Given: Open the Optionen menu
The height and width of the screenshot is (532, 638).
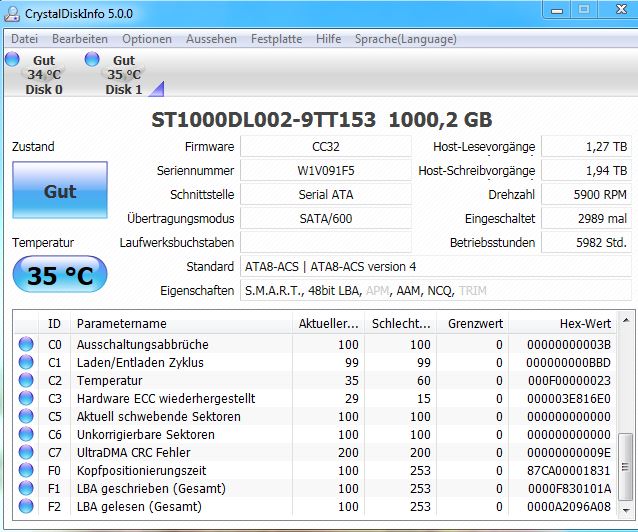Looking at the screenshot, I should pyautogui.click(x=147, y=39).
